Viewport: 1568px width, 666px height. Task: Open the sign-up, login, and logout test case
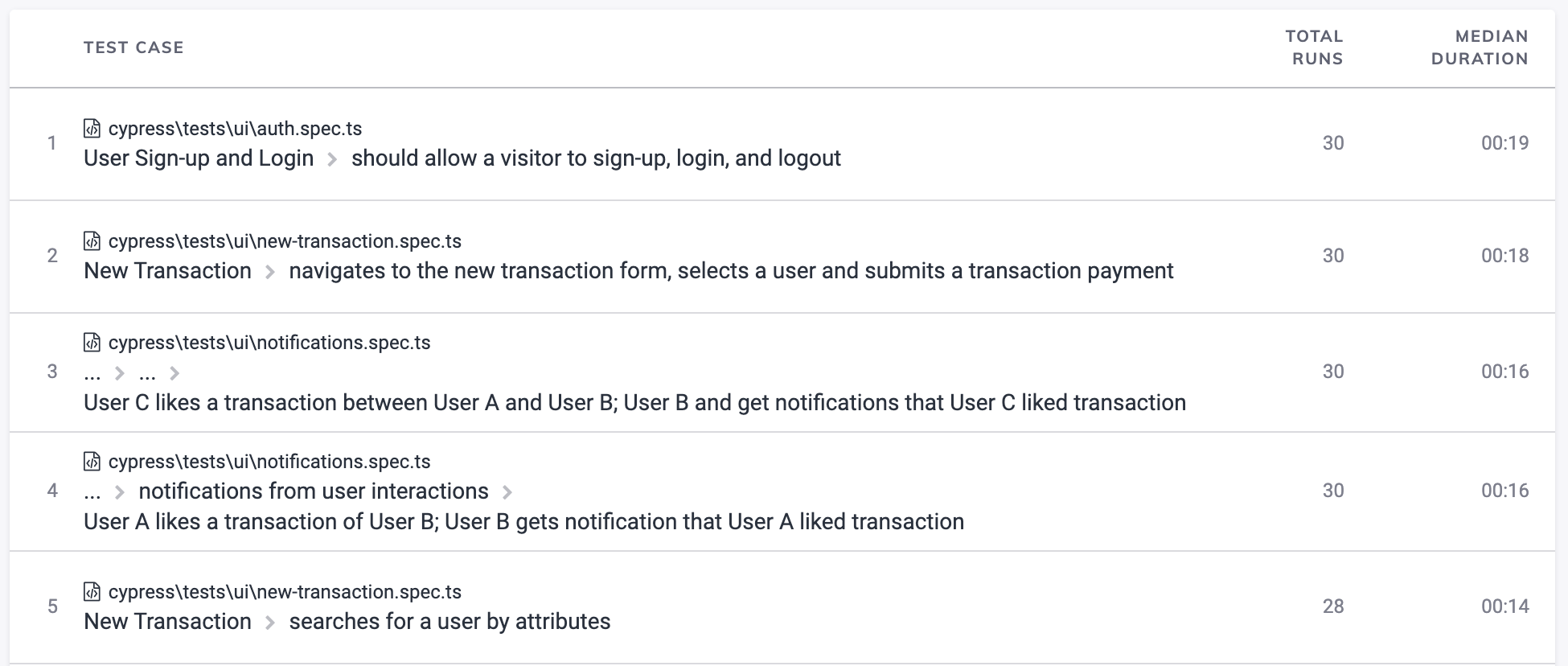point(595,158)
